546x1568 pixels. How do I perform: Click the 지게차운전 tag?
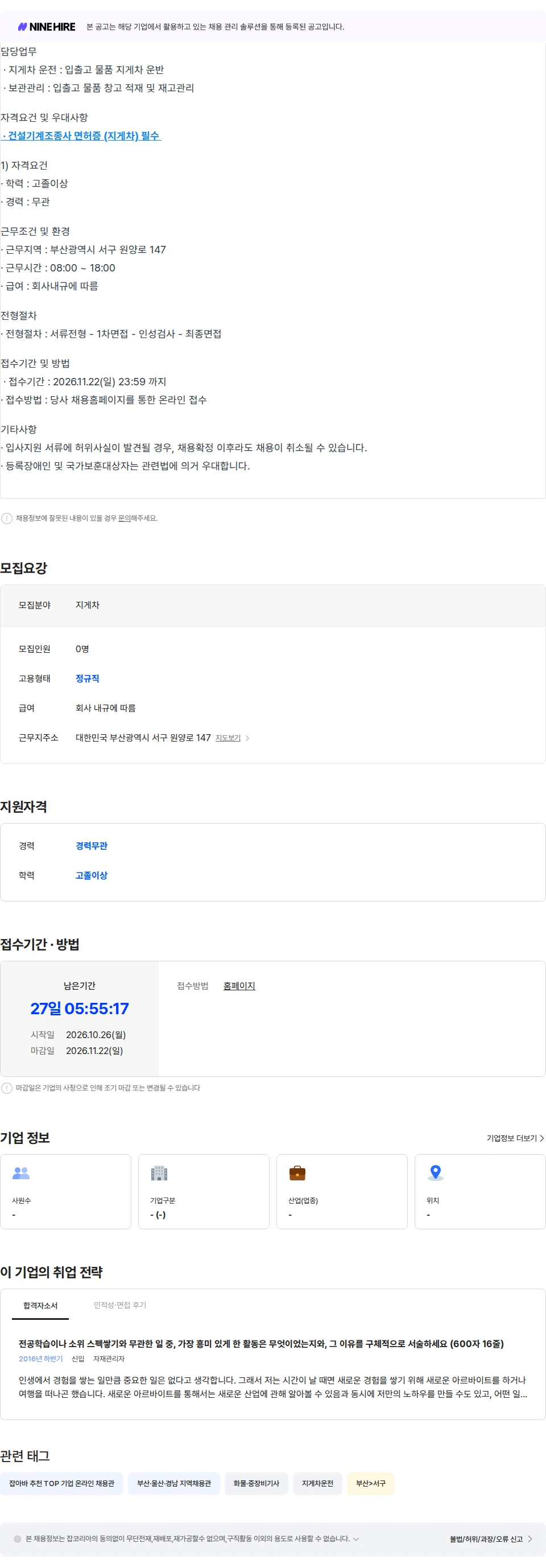(317, 1483)
